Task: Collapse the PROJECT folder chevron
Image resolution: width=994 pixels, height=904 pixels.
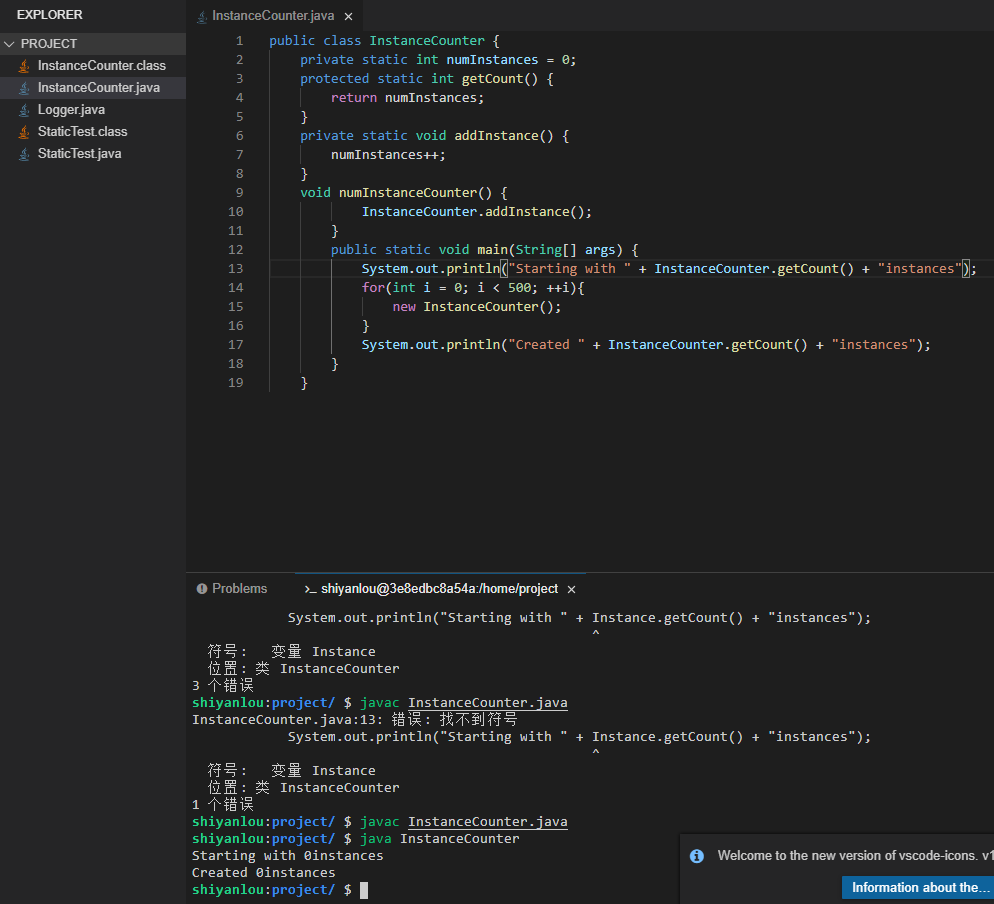Action: [10, 44]
